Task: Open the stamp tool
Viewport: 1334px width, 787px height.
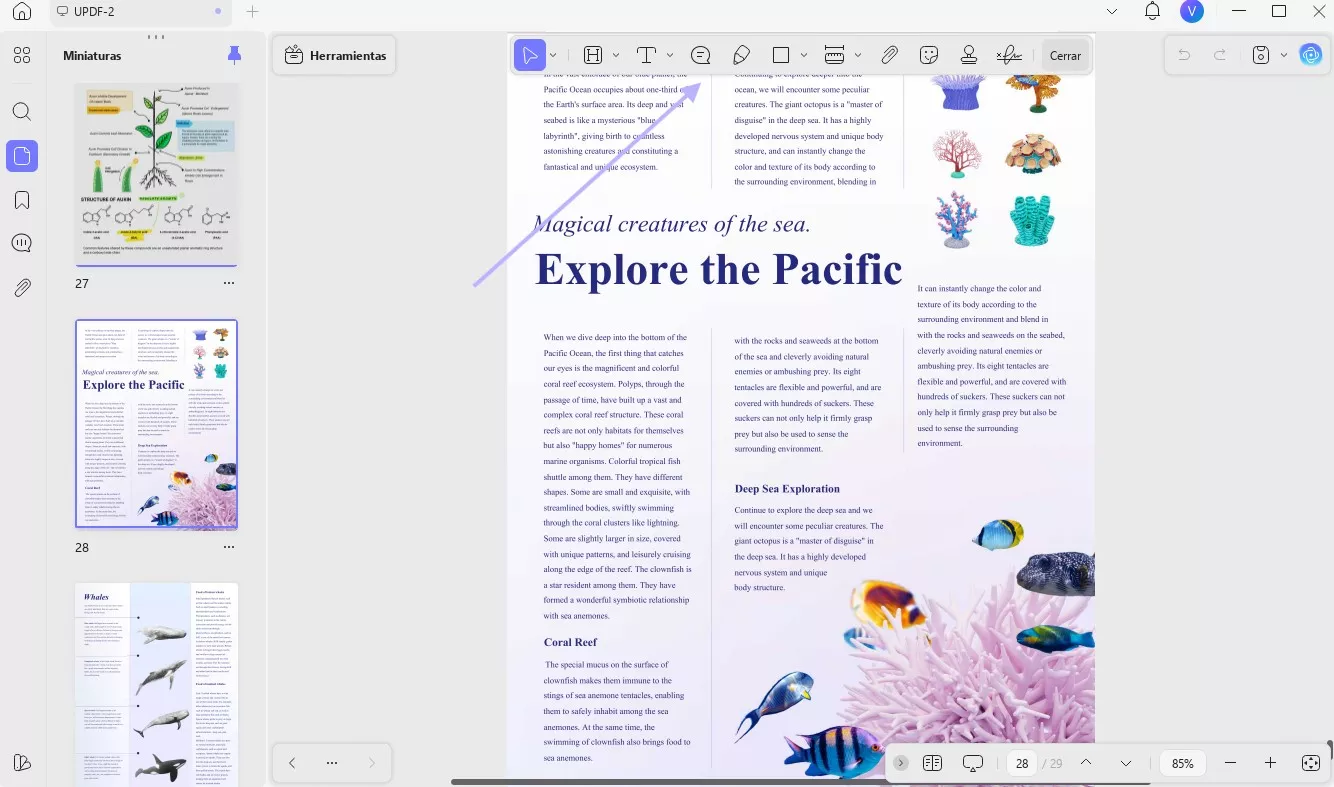Action: coord(969,55)
